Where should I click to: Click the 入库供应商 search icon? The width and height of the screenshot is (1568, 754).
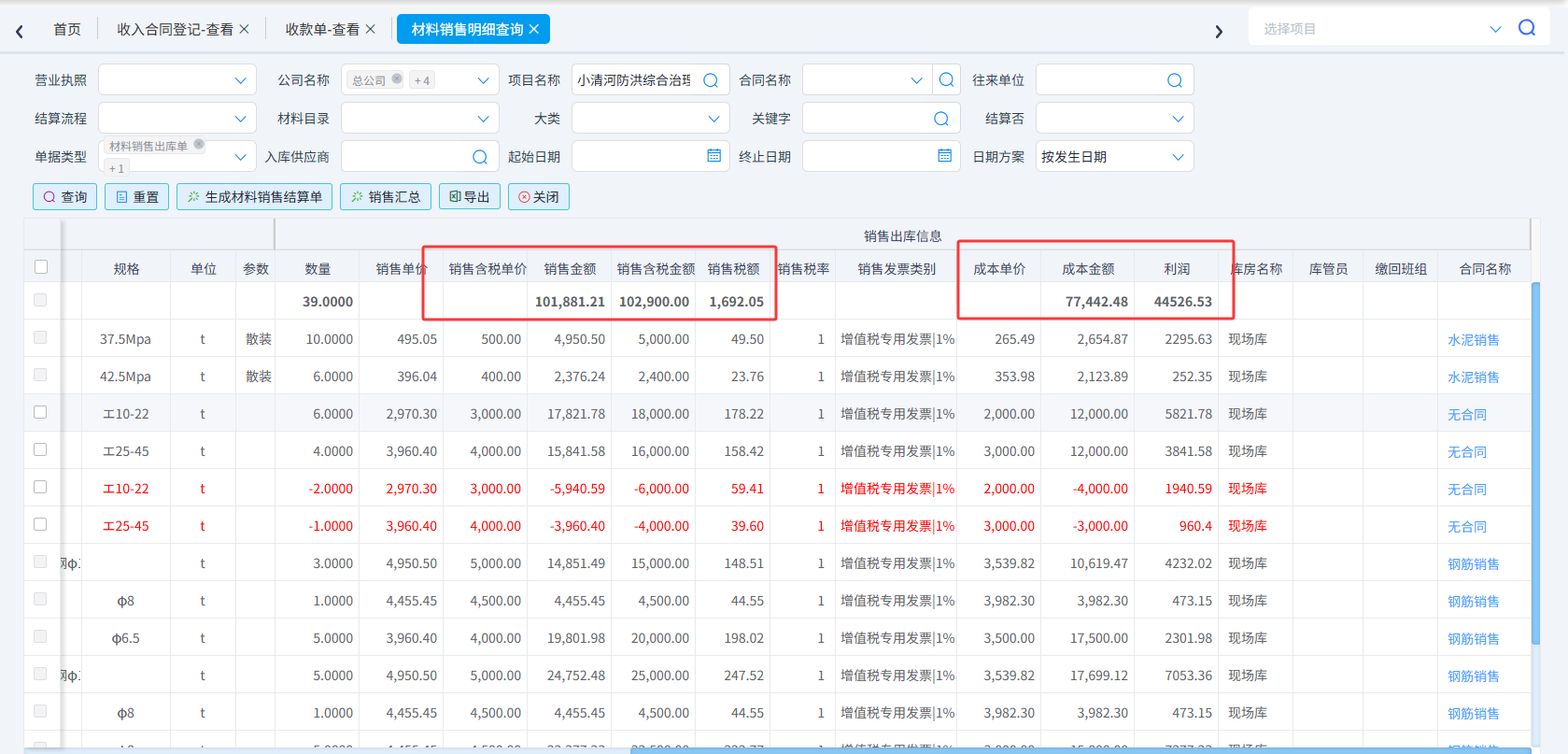point(480,157)
